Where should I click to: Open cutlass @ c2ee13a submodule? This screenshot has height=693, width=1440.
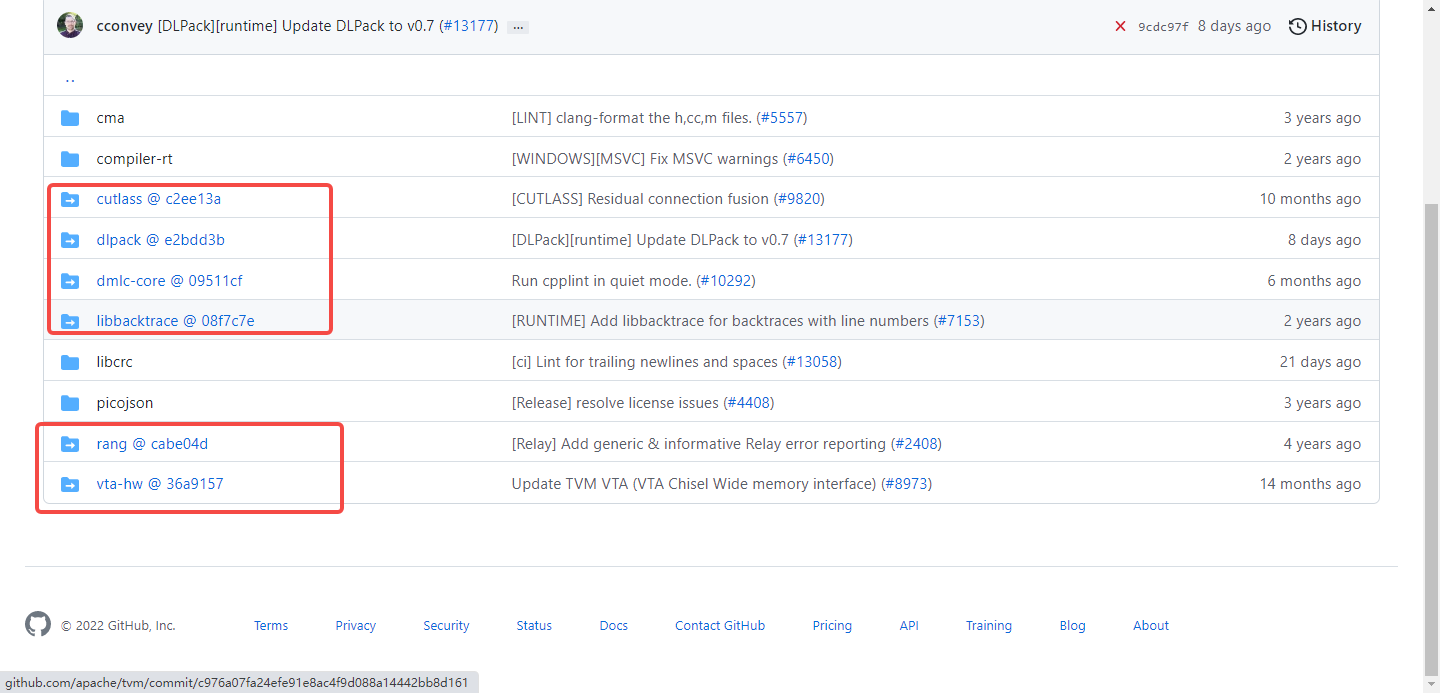(x=158, y=199)
